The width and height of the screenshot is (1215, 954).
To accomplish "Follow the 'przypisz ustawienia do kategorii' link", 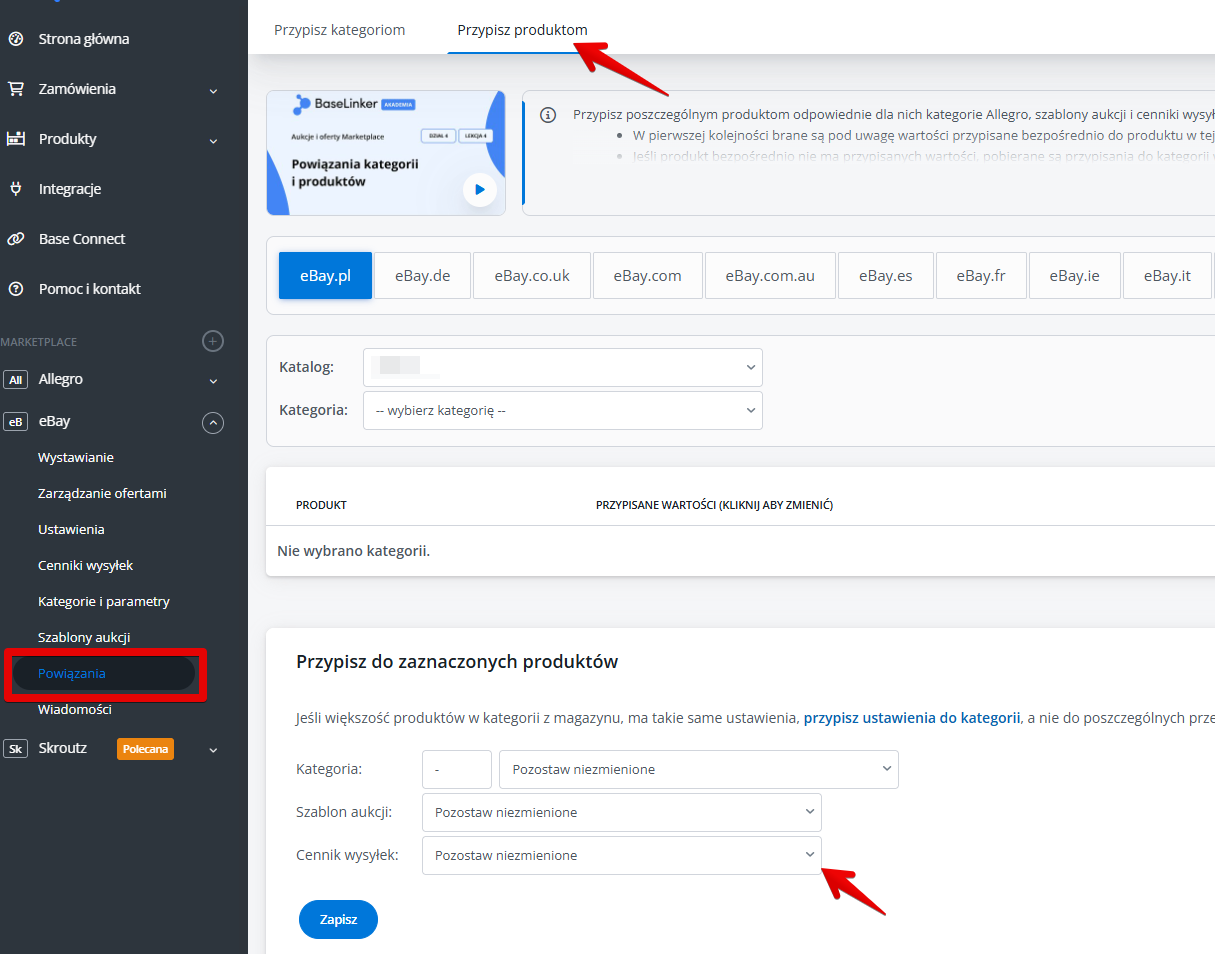I will click(x=911, y=717).
